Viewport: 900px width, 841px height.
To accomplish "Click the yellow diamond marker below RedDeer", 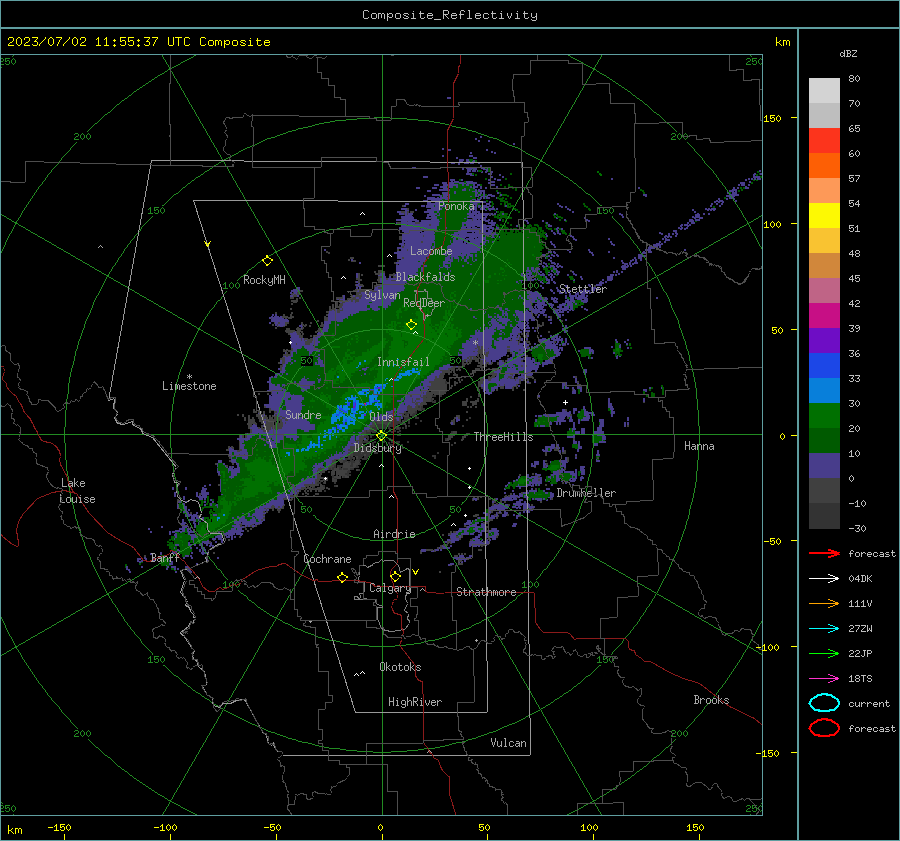I will (x=411, y=325).
